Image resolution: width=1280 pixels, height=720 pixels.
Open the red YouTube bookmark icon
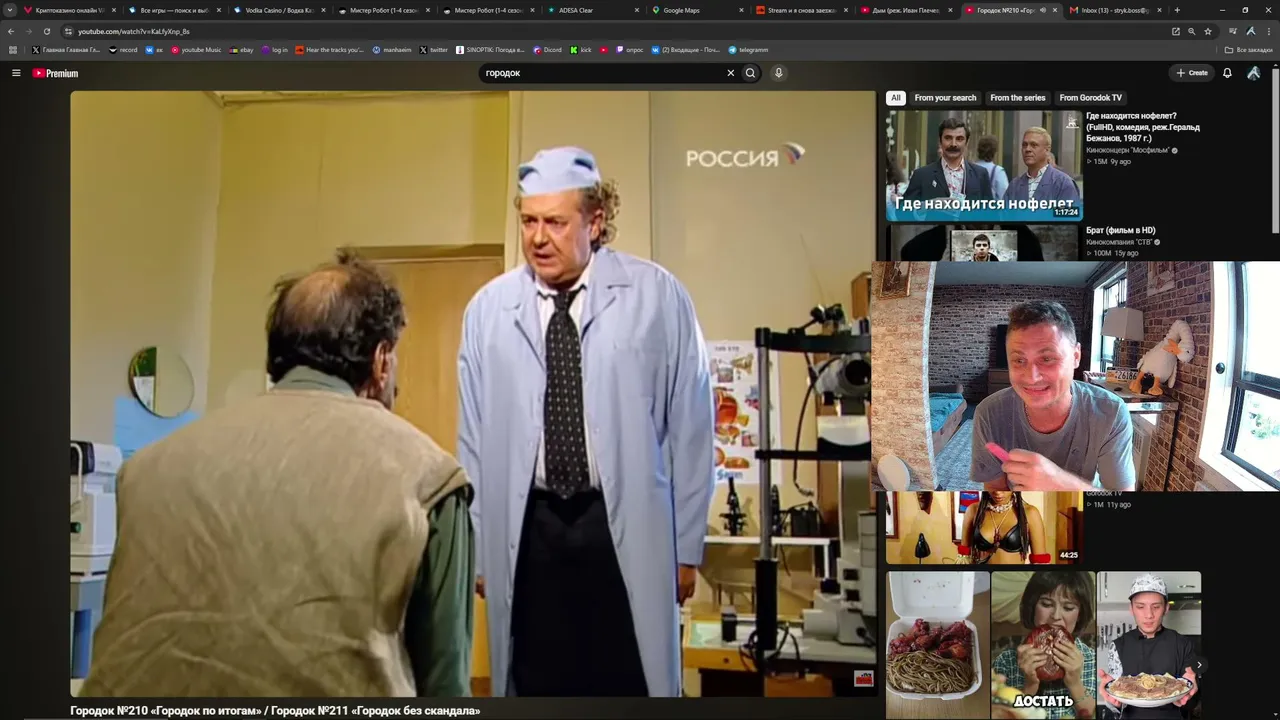[x=604, y=50]
